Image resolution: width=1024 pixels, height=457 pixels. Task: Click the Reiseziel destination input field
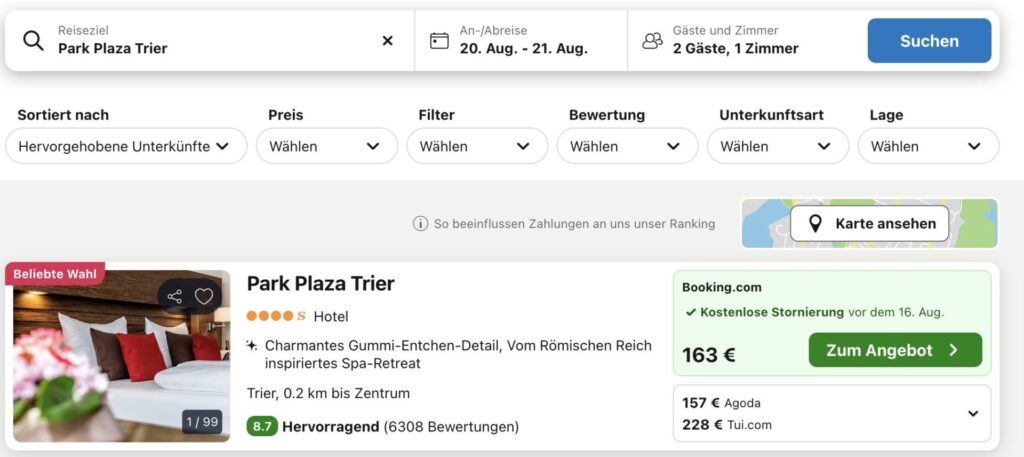point(209,40)
